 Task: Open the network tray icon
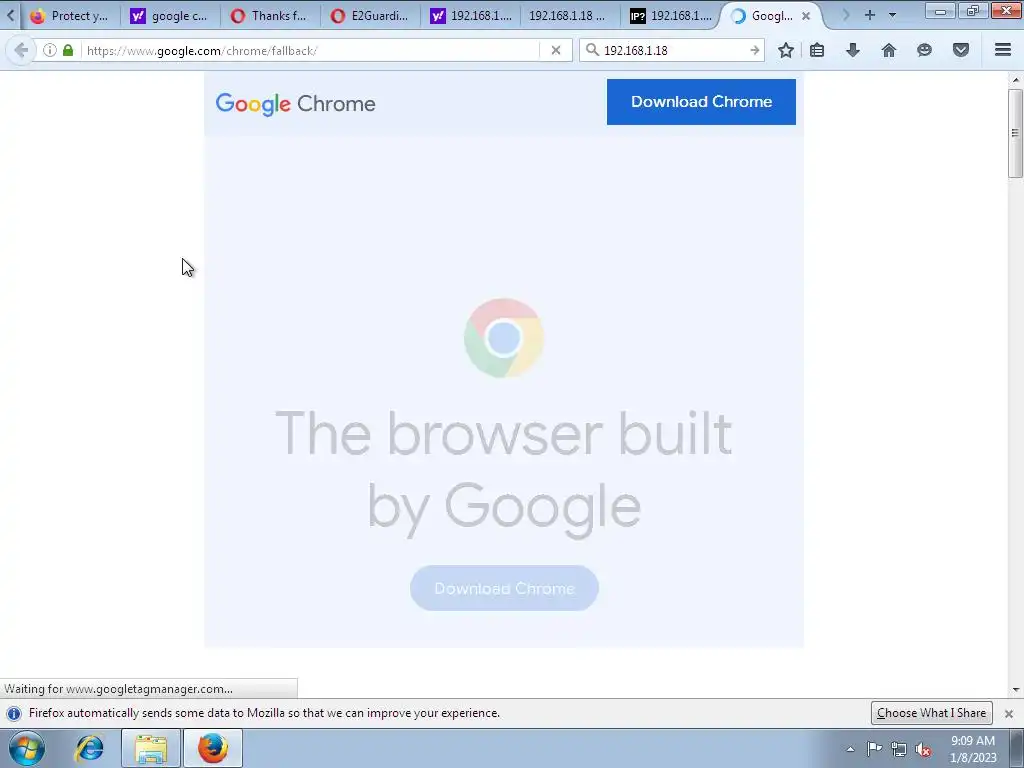tap(899, 749)
